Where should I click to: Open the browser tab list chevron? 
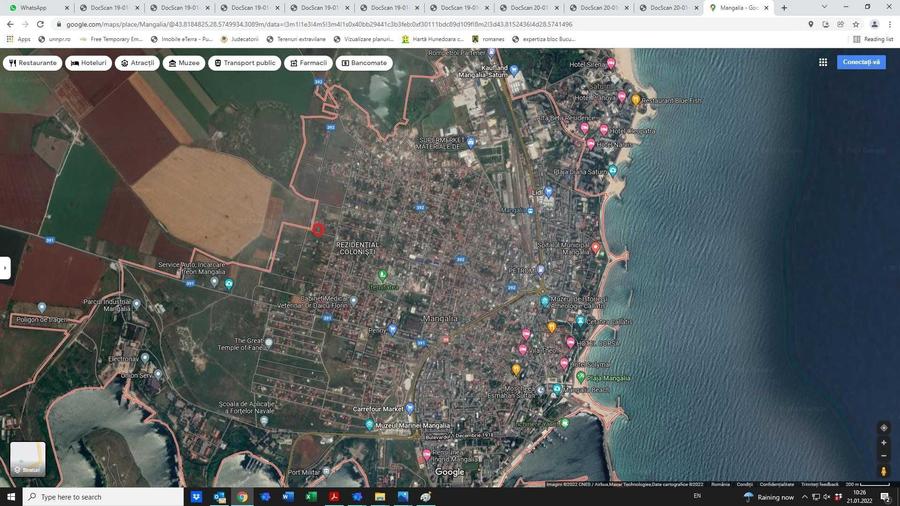824,7
